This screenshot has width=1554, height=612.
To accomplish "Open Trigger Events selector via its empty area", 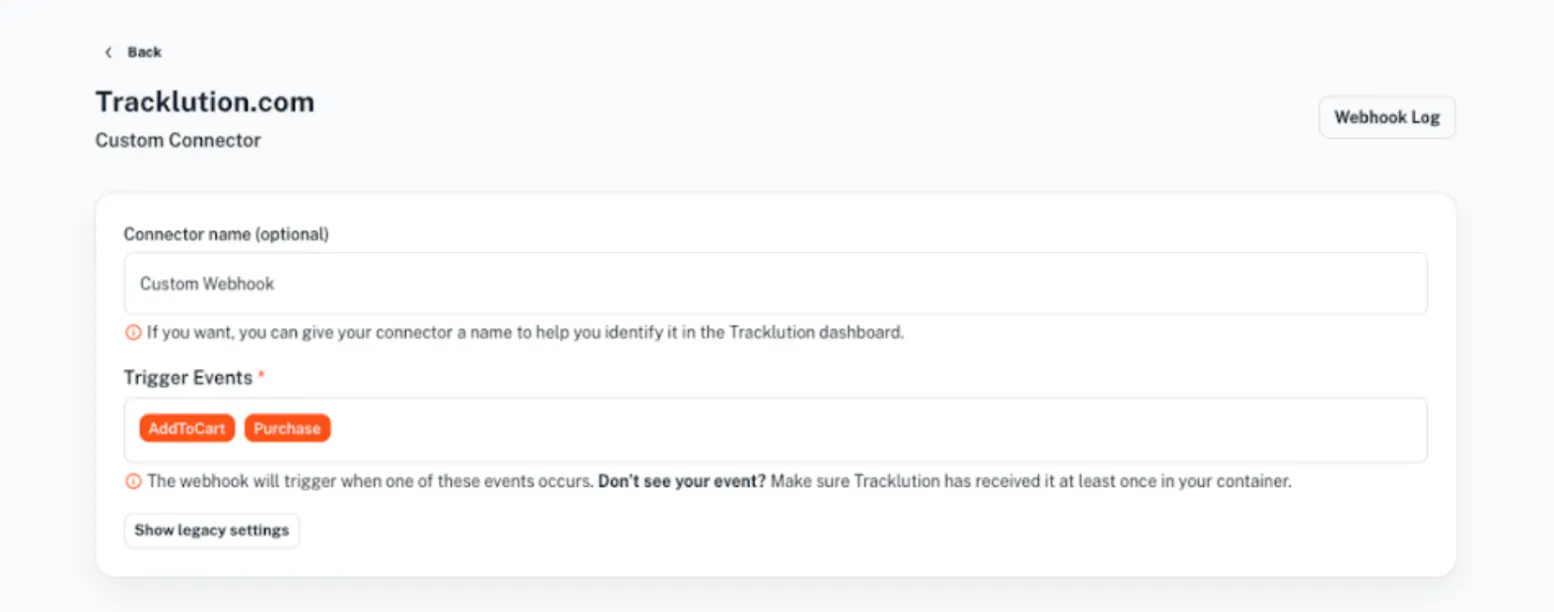I will [x=878, y=430].
